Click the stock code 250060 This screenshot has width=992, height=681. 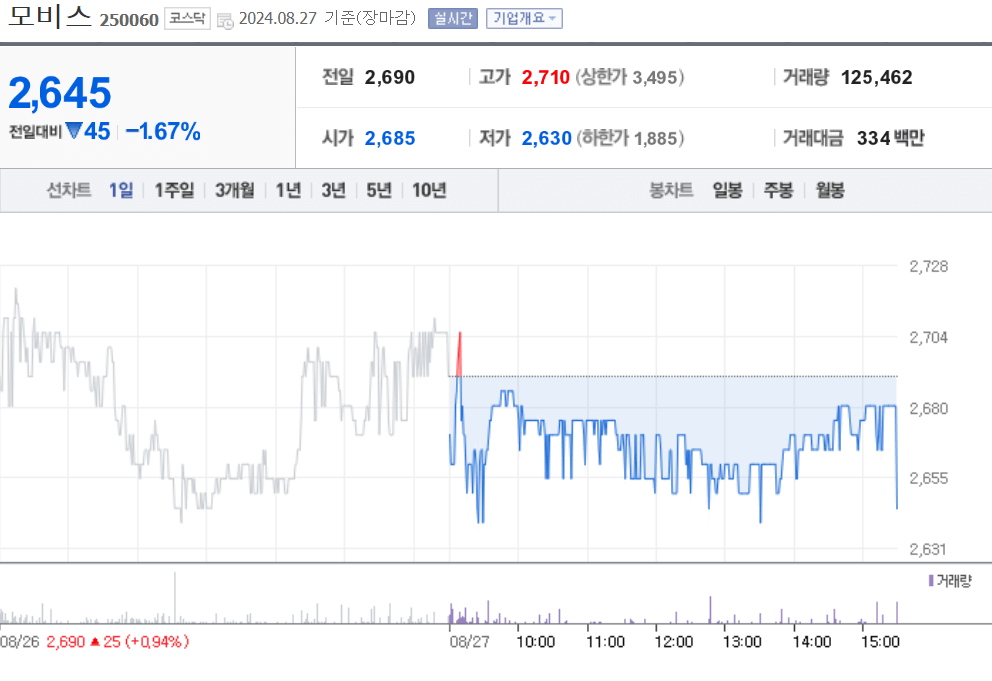129,20
